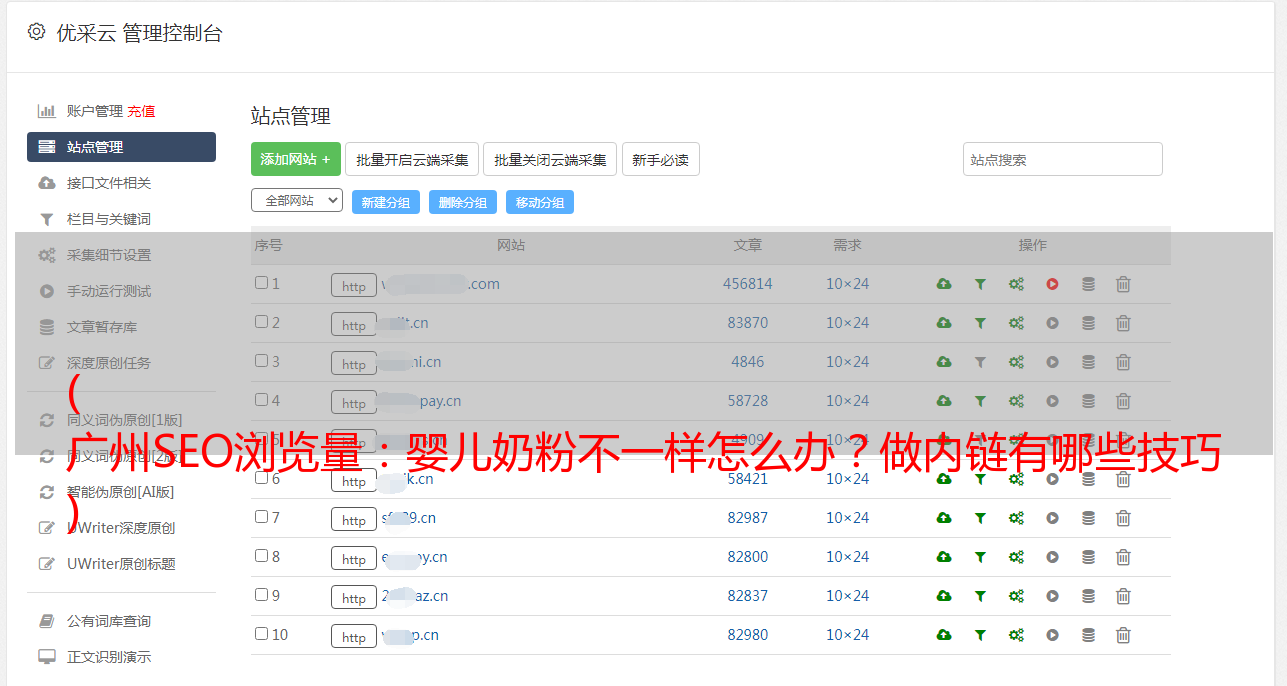Image resolution: width=1287 pixels, height=686 pixels.
Task: Open the 新手必读 button
Action: [660, 159]
